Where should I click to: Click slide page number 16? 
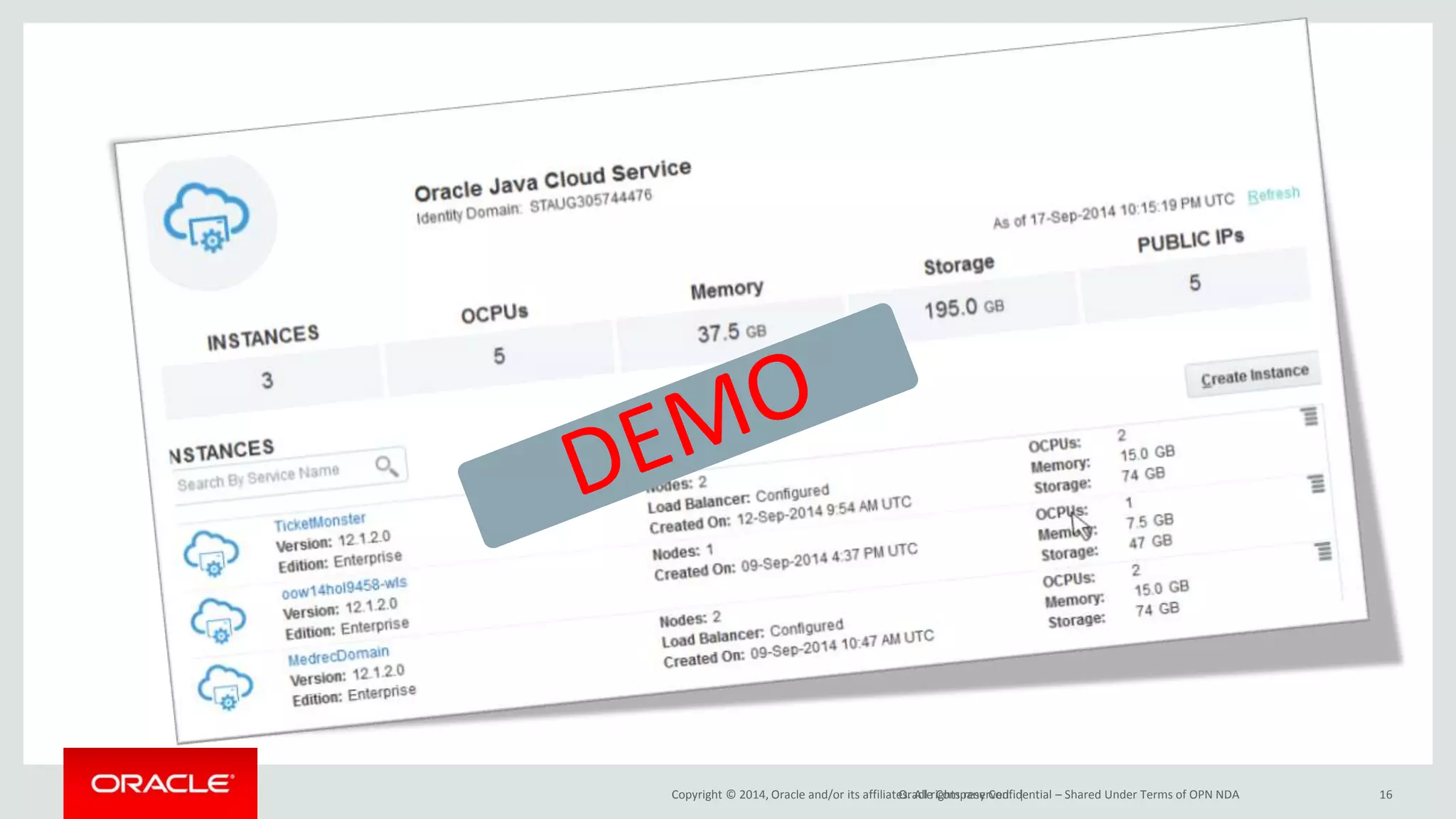click(1386, 794)
